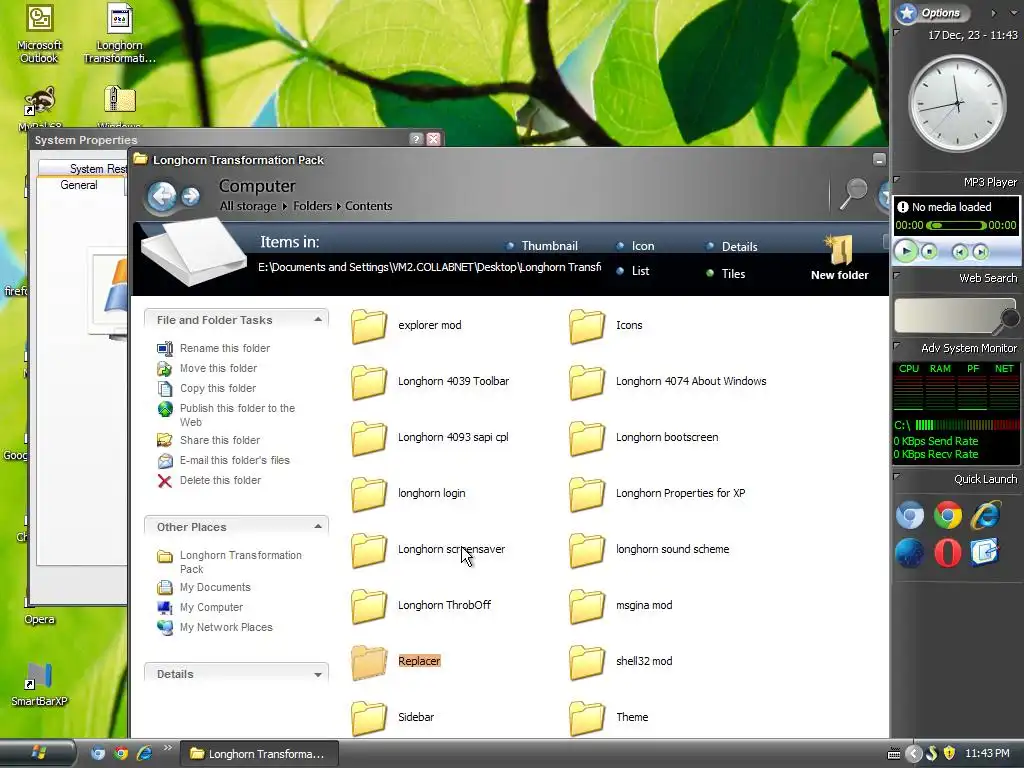Click the taskbar clock showing 11:43 PM
Screen dimensions: 1024x768
pyautogui.click(x=987, y=754)
